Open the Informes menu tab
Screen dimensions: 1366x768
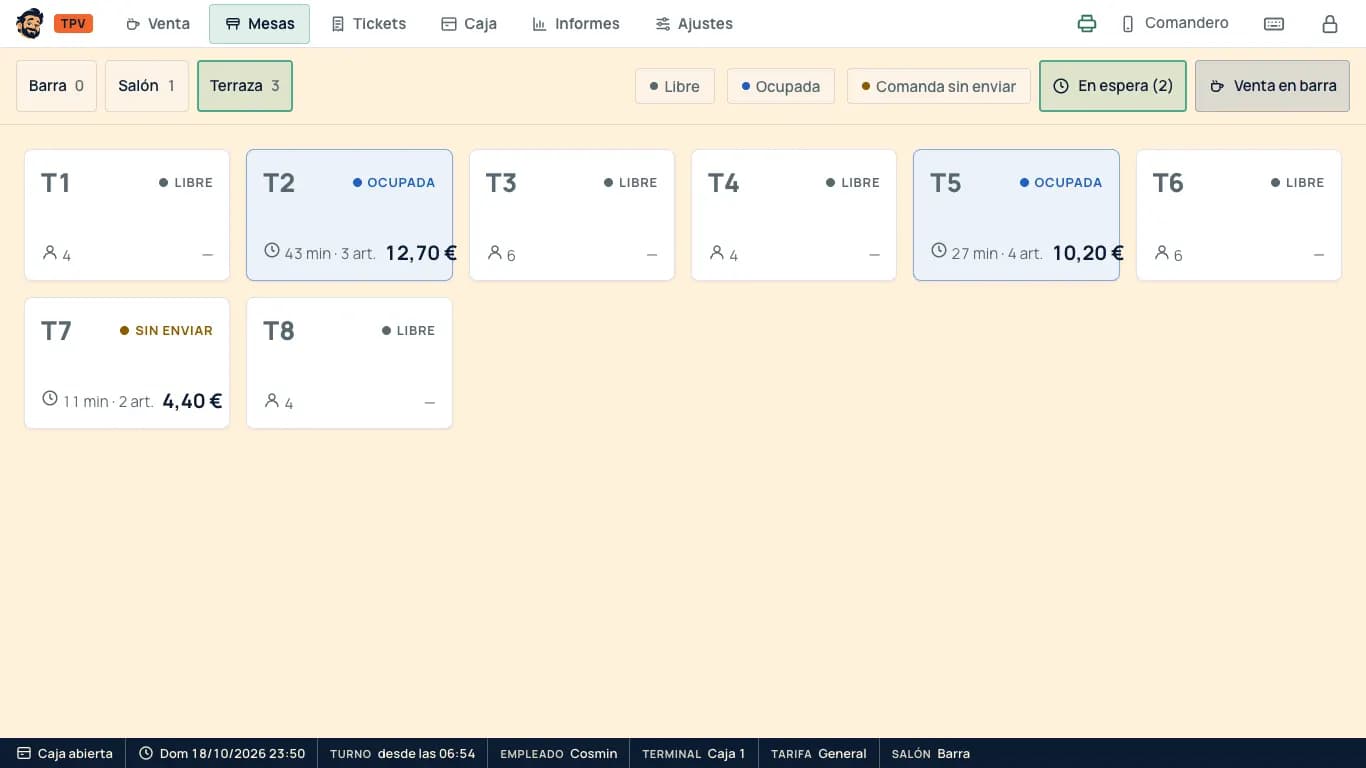click(576, 24)
